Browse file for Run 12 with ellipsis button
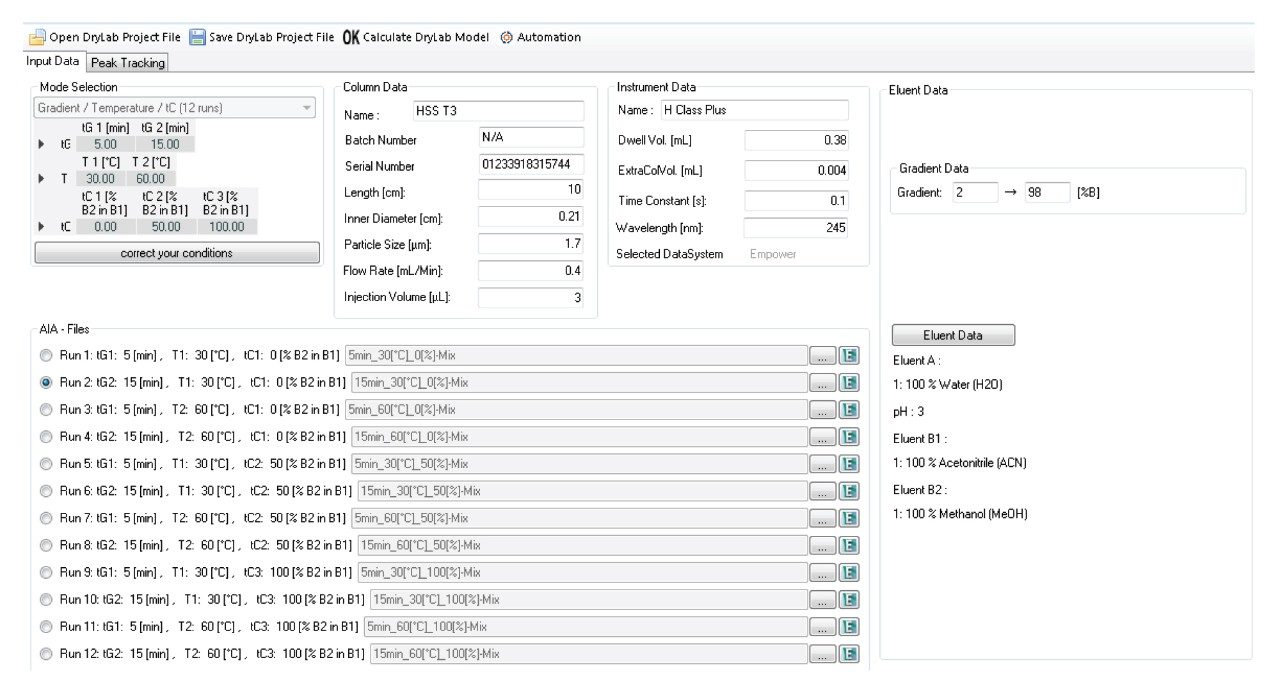The width and height of the screenshot is (1280, 697). click(x=822, y=654)
